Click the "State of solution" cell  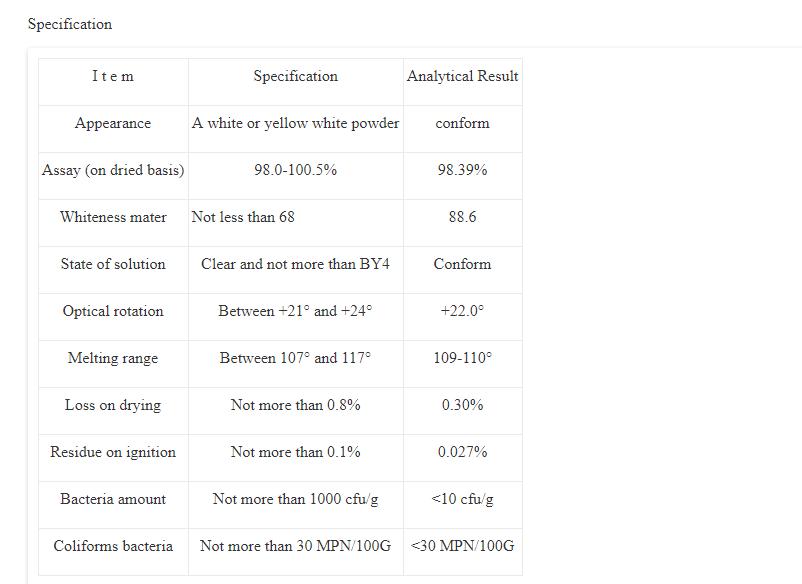(x=113, y=264)
